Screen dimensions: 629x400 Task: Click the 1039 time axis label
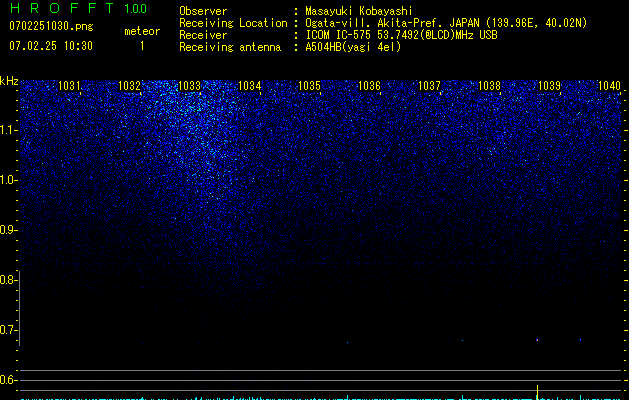549,85
